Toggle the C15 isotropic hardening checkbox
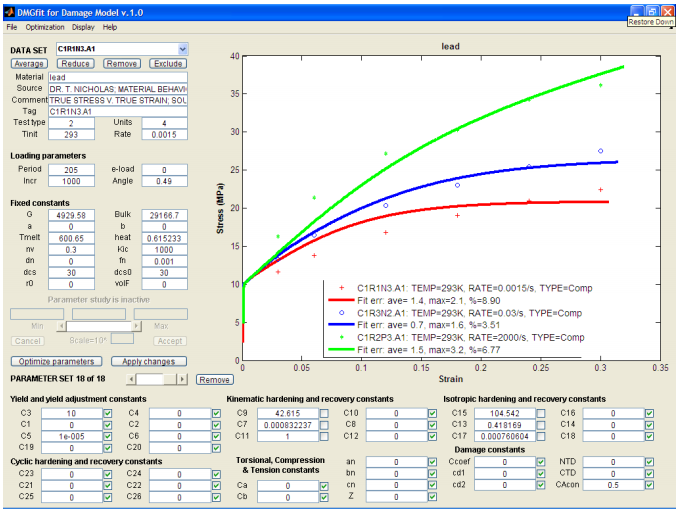The height and width of the screenshot is (511, 679). [x=541, y=413]
